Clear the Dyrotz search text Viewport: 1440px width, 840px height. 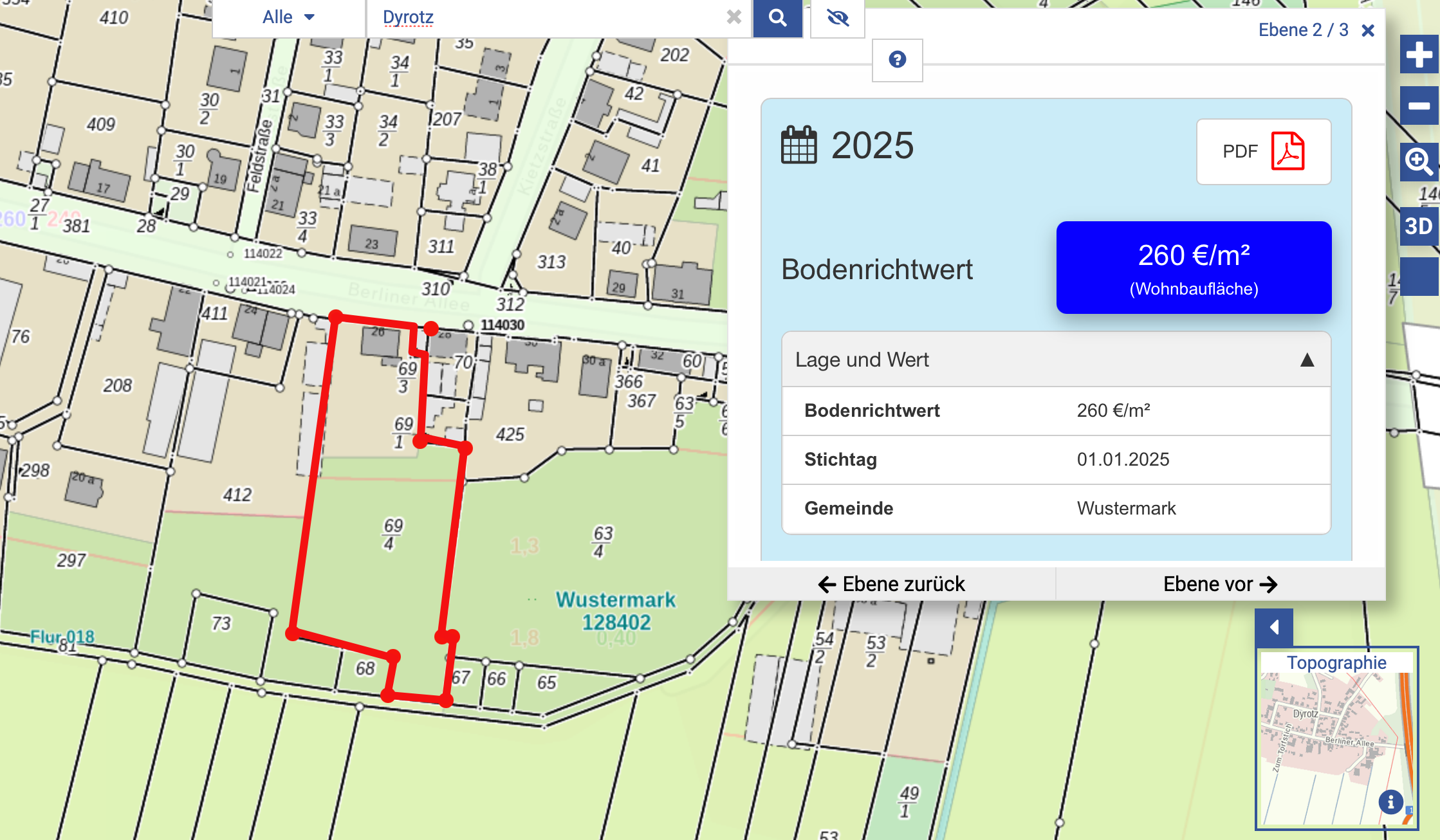[x=734, y=17]
